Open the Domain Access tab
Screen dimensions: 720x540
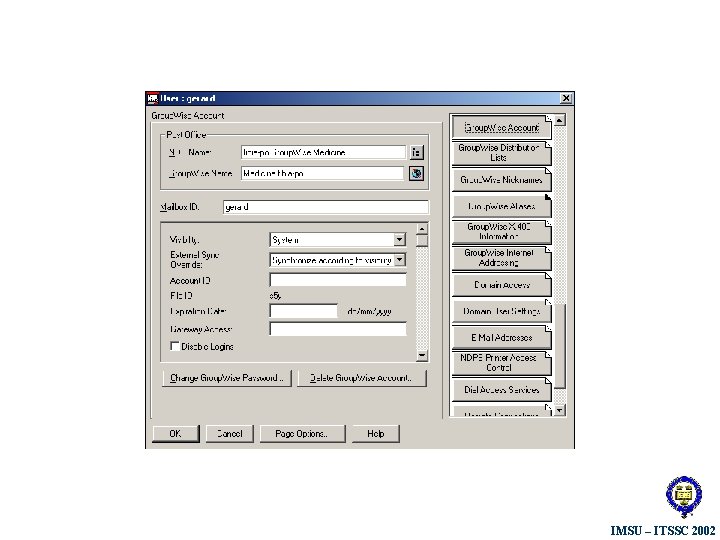[x=501, y=285]
